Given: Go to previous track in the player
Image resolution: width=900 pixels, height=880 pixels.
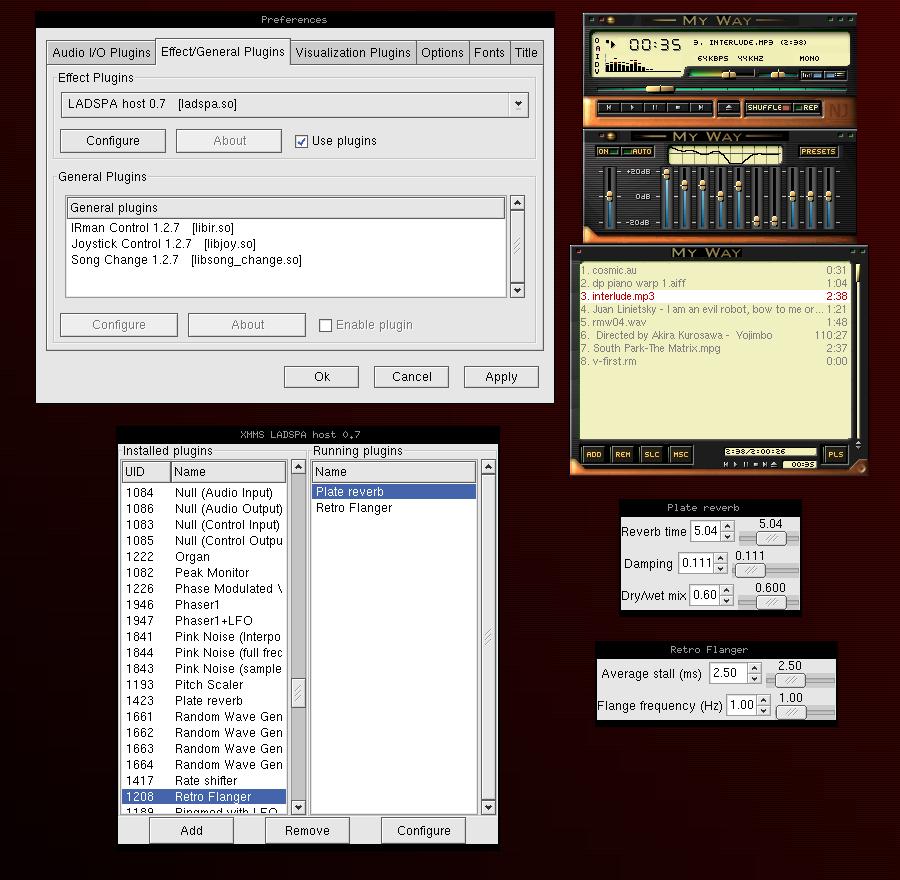Looking at the screenshot, I should pyautogui.click(x=608, y=107).
